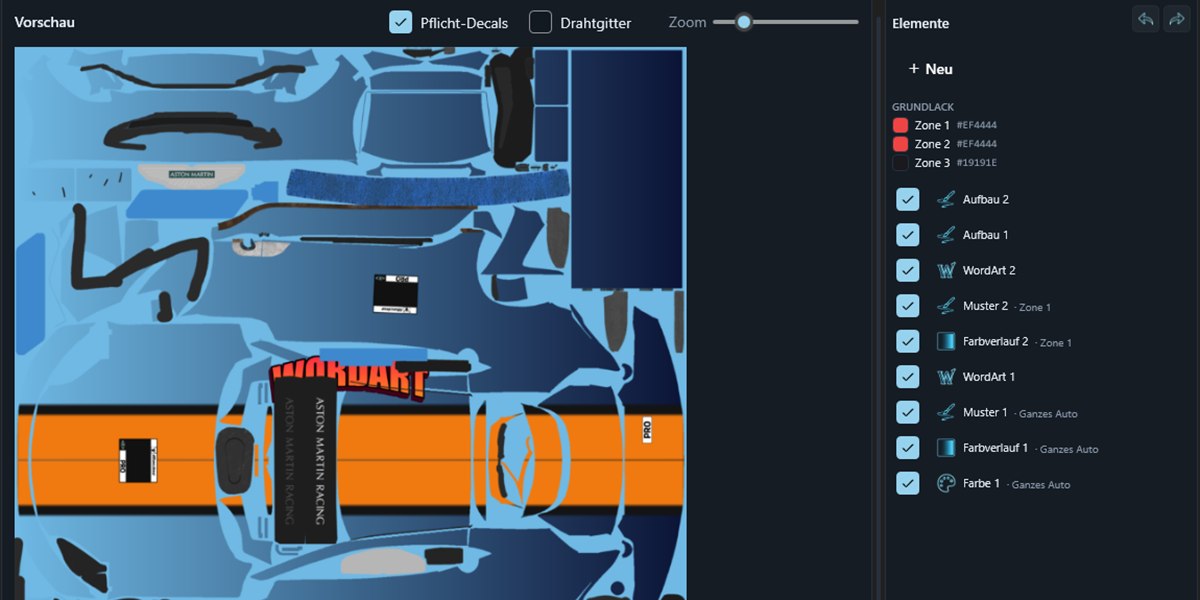This screenshot has width=1200, height=600.
Task: Select the Farbverlauf 1 layer name
Action: [996, 448]
